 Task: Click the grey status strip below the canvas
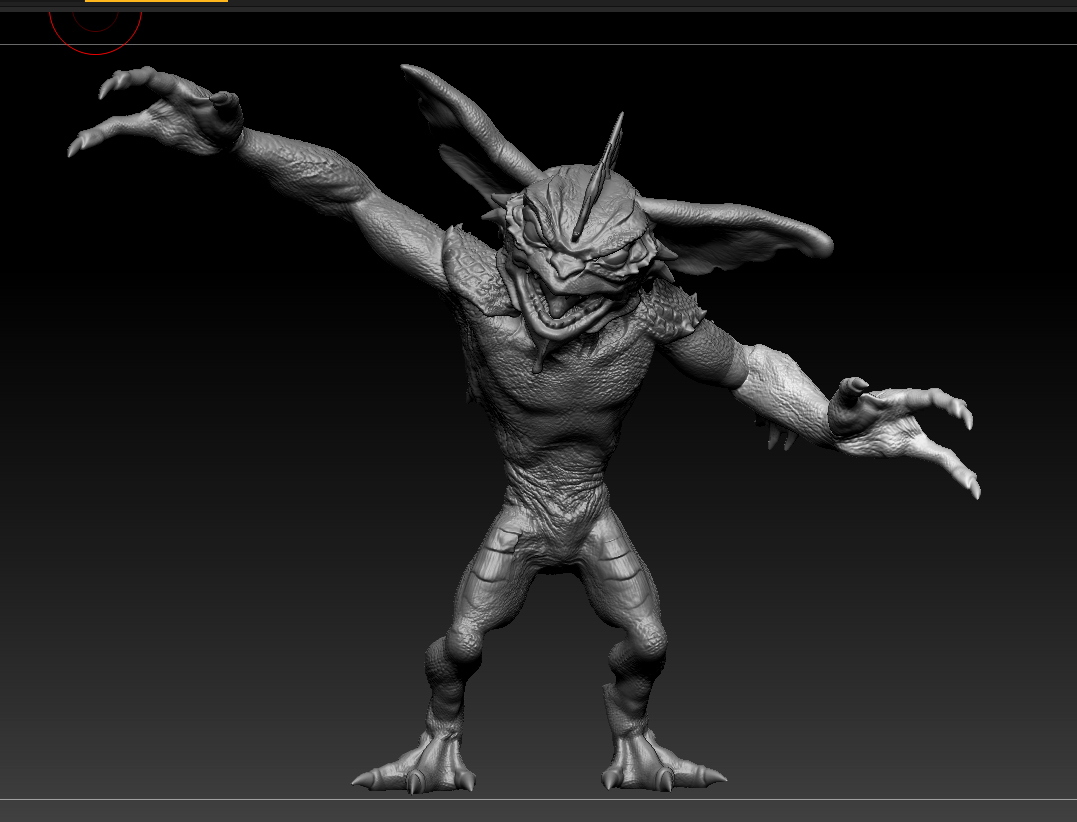click(x=538, y=810)
